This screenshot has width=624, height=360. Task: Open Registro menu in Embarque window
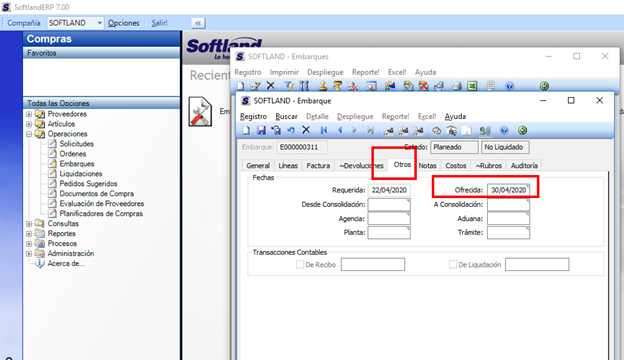254,117
